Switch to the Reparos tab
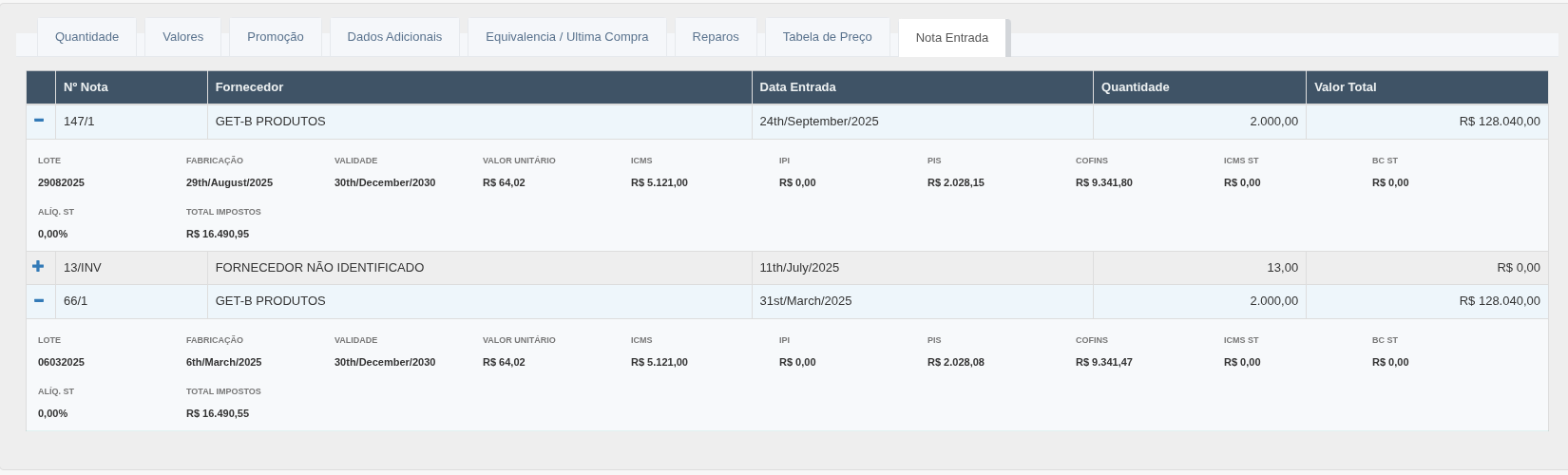Screen dimensions: 1568x475 (x=716, y=37)
